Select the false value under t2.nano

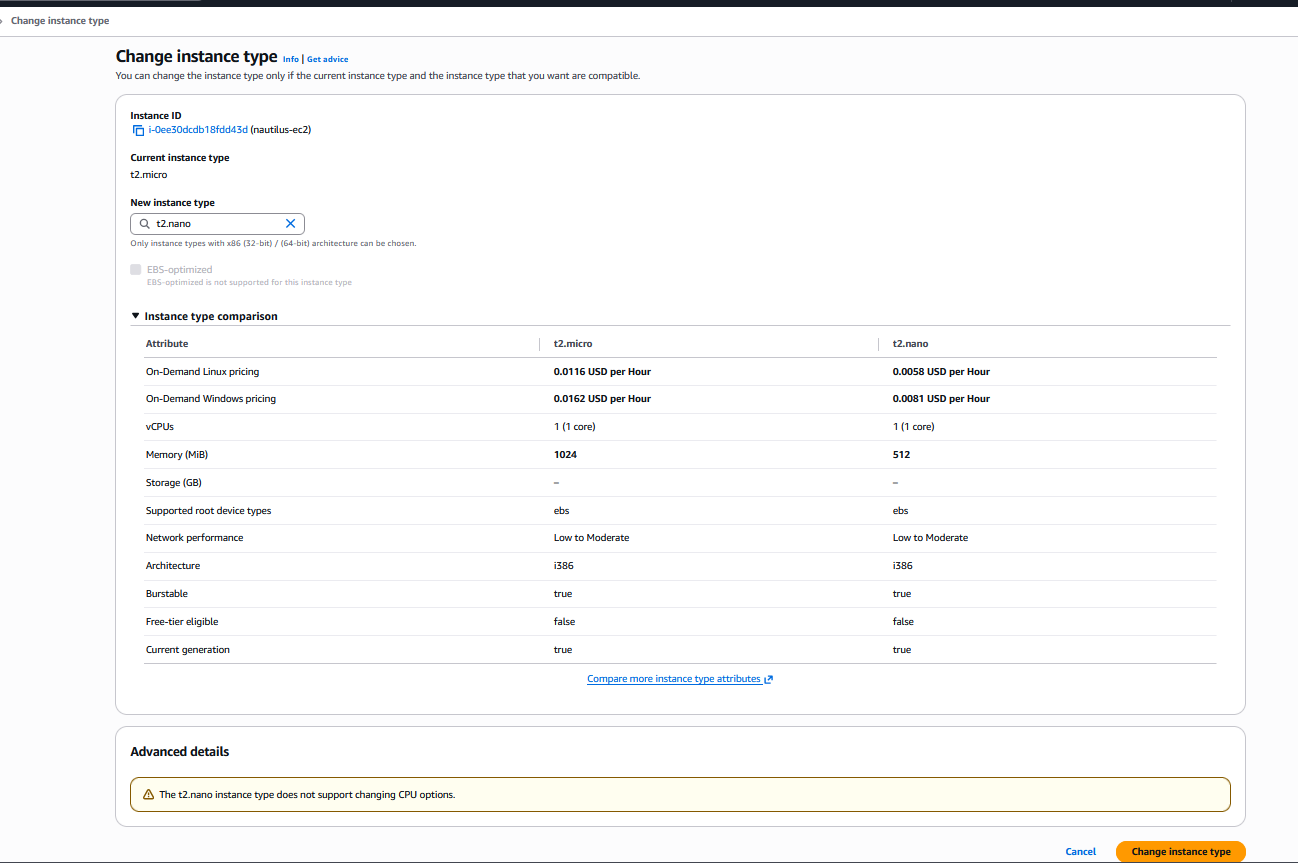click(903, 622)
